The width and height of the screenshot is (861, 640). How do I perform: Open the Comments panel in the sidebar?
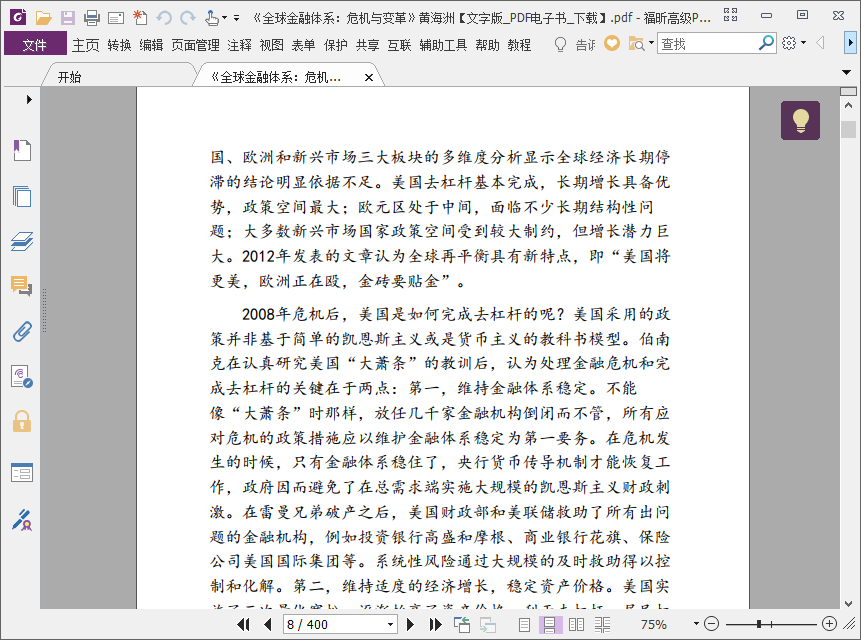(21, 286)
